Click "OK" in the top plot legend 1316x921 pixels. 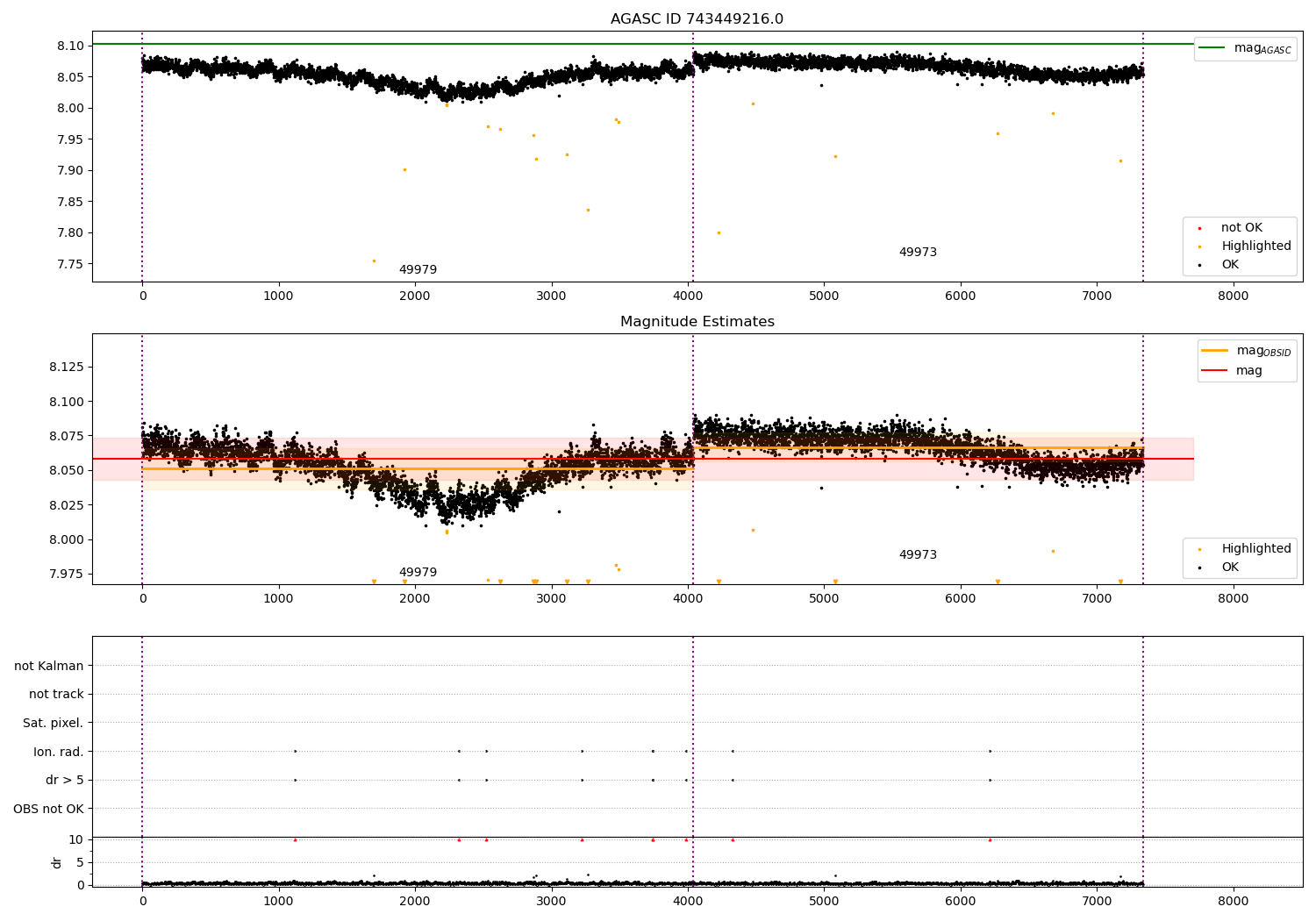pyautogui.click(x=1230, y=265)
